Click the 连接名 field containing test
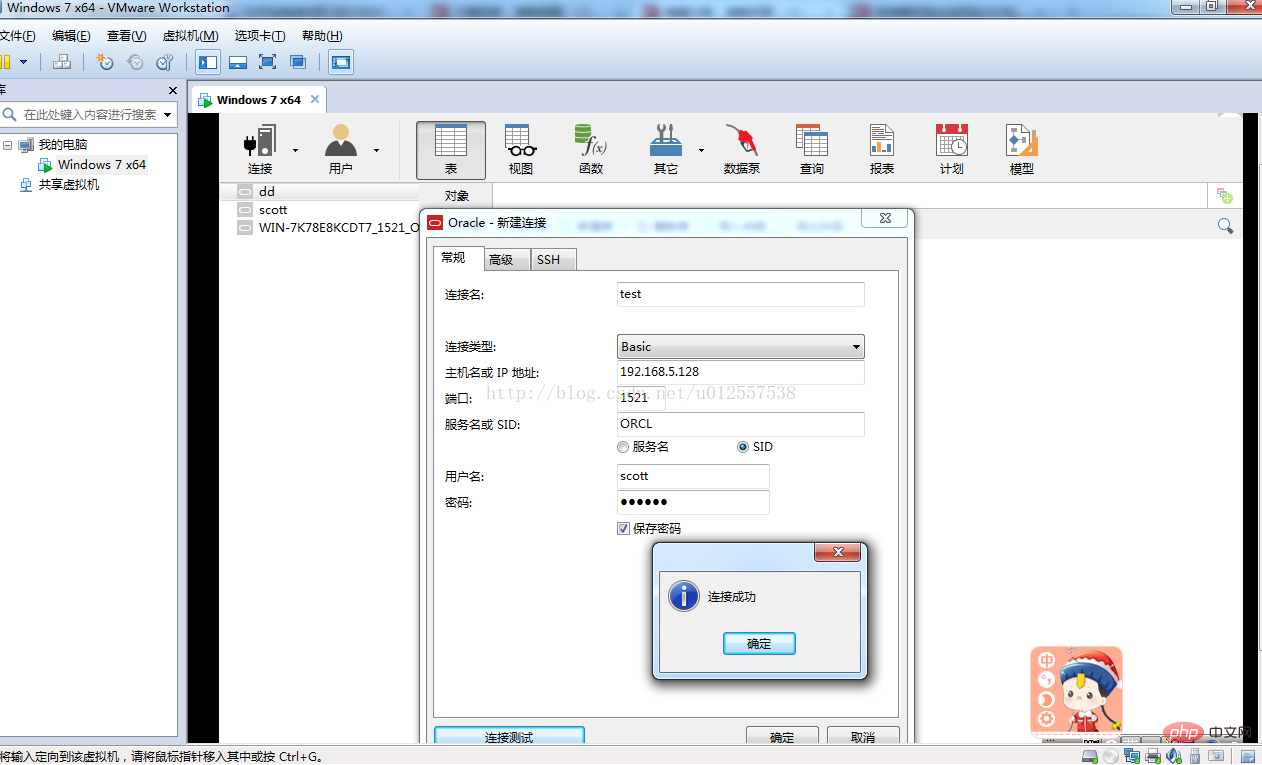The height and width of the screenshot is (765, 1262). tap(740, 294)
